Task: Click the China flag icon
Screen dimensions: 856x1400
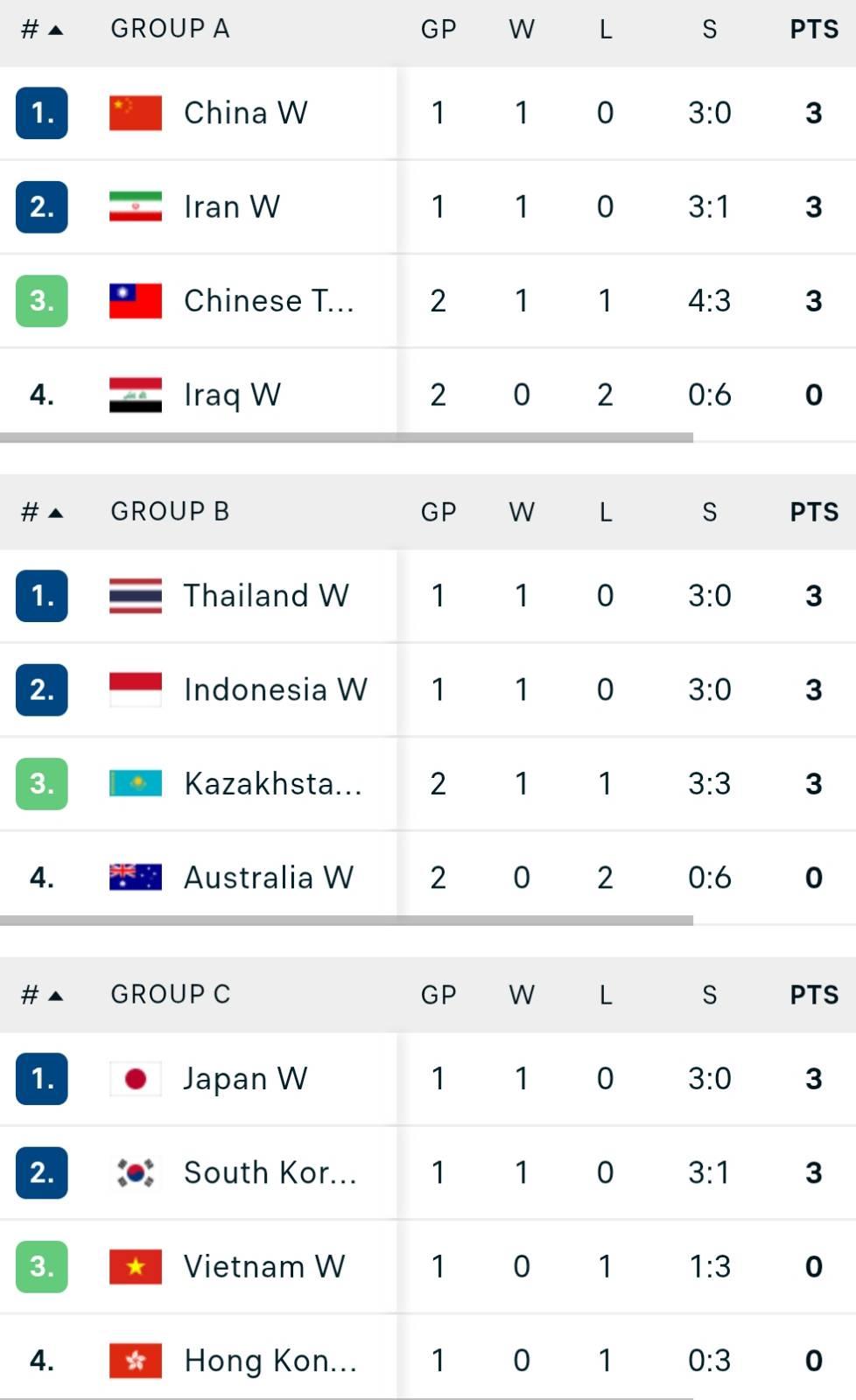Action: click(x=136, y=113)
